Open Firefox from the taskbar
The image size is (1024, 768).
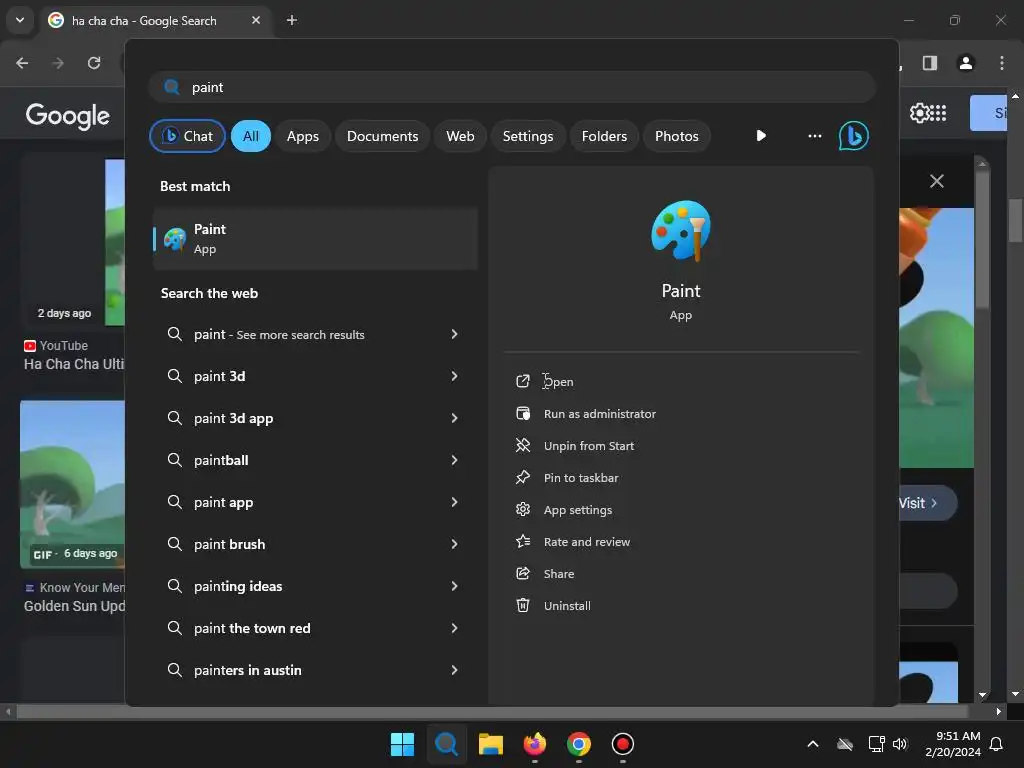(x=535, y=744)
